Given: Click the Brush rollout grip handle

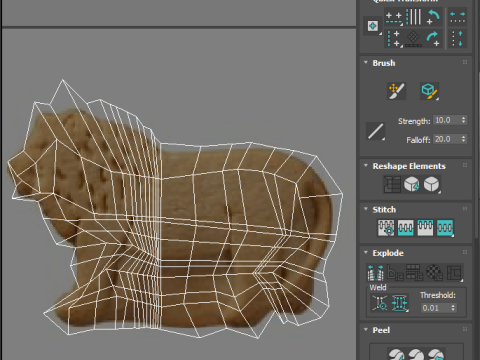Looking at the screenshot, I should click(x=465, y=62).
